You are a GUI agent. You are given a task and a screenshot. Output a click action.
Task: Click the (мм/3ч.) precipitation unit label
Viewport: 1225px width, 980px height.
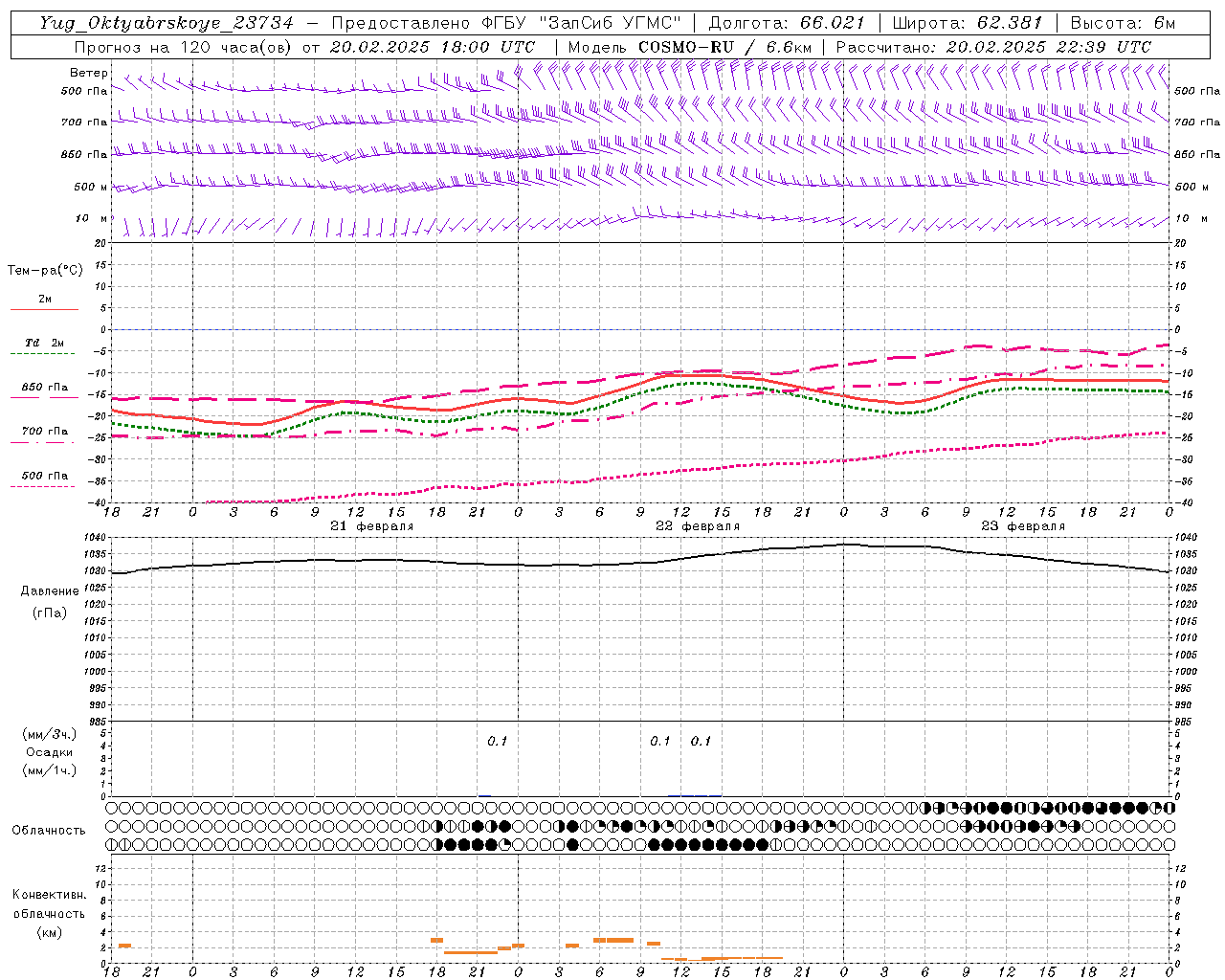pos(50,734)
